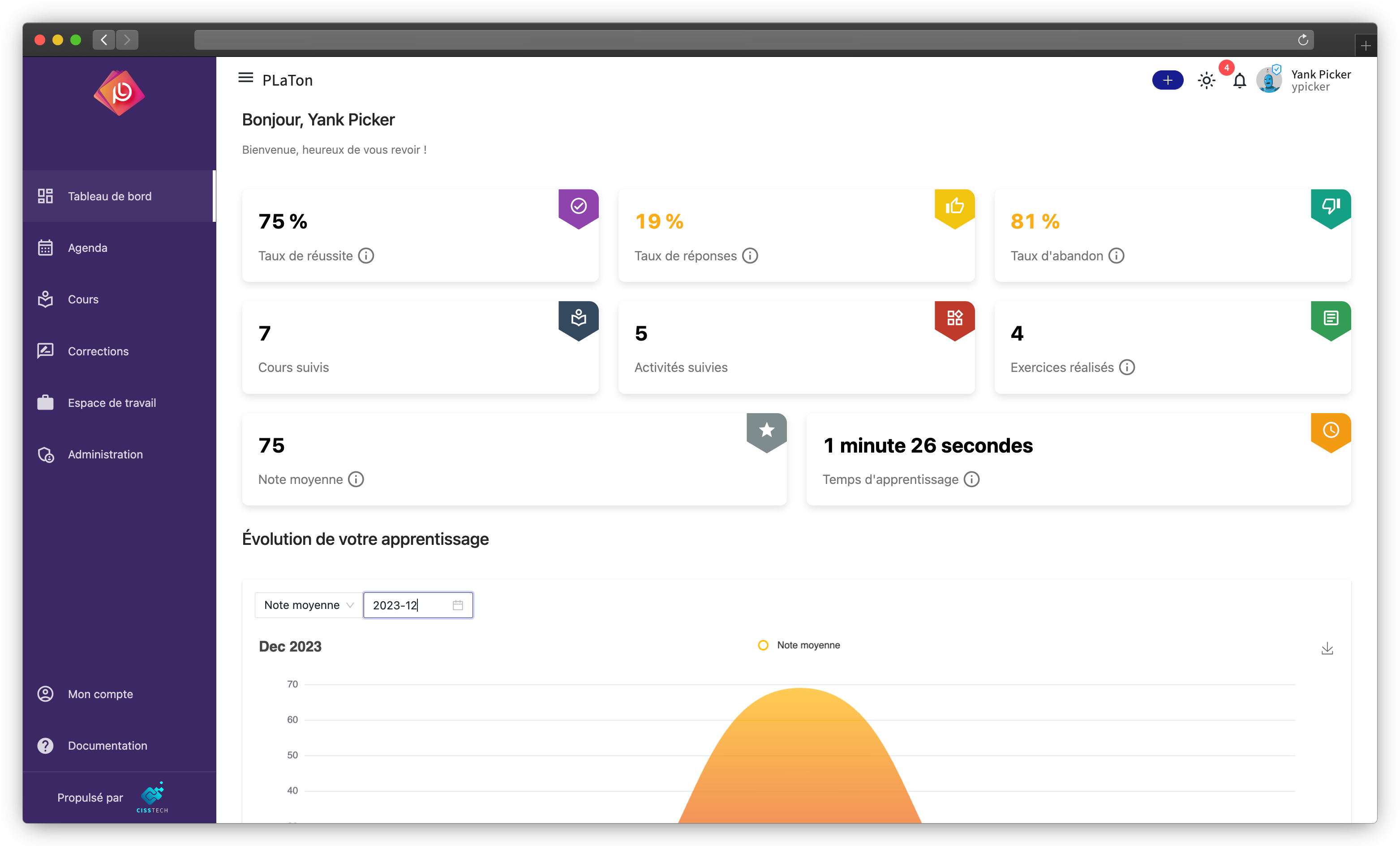Show info for Taux de réponses
This screenshot has height=846, width=1400.
pos(750,256)
